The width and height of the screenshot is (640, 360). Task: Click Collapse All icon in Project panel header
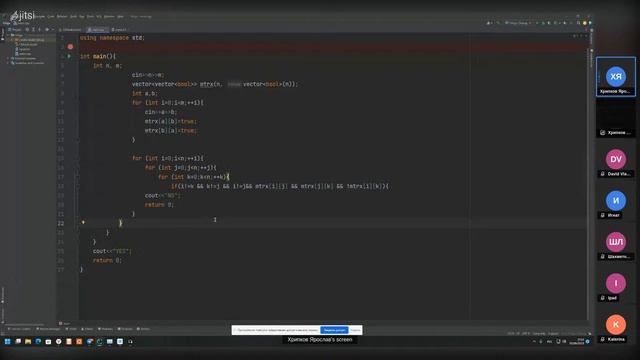point(40,30)
